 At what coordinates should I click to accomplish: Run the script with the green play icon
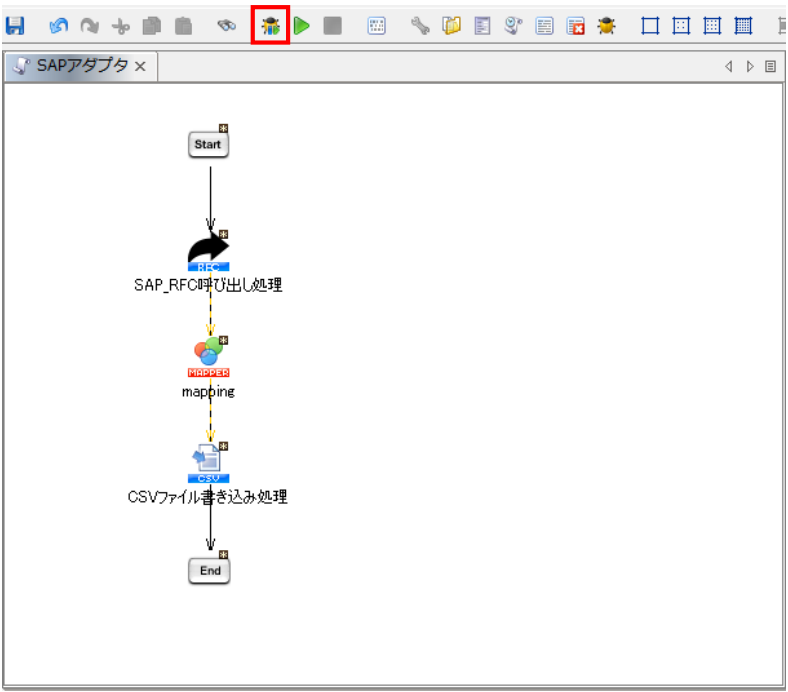tap(301, 26)
